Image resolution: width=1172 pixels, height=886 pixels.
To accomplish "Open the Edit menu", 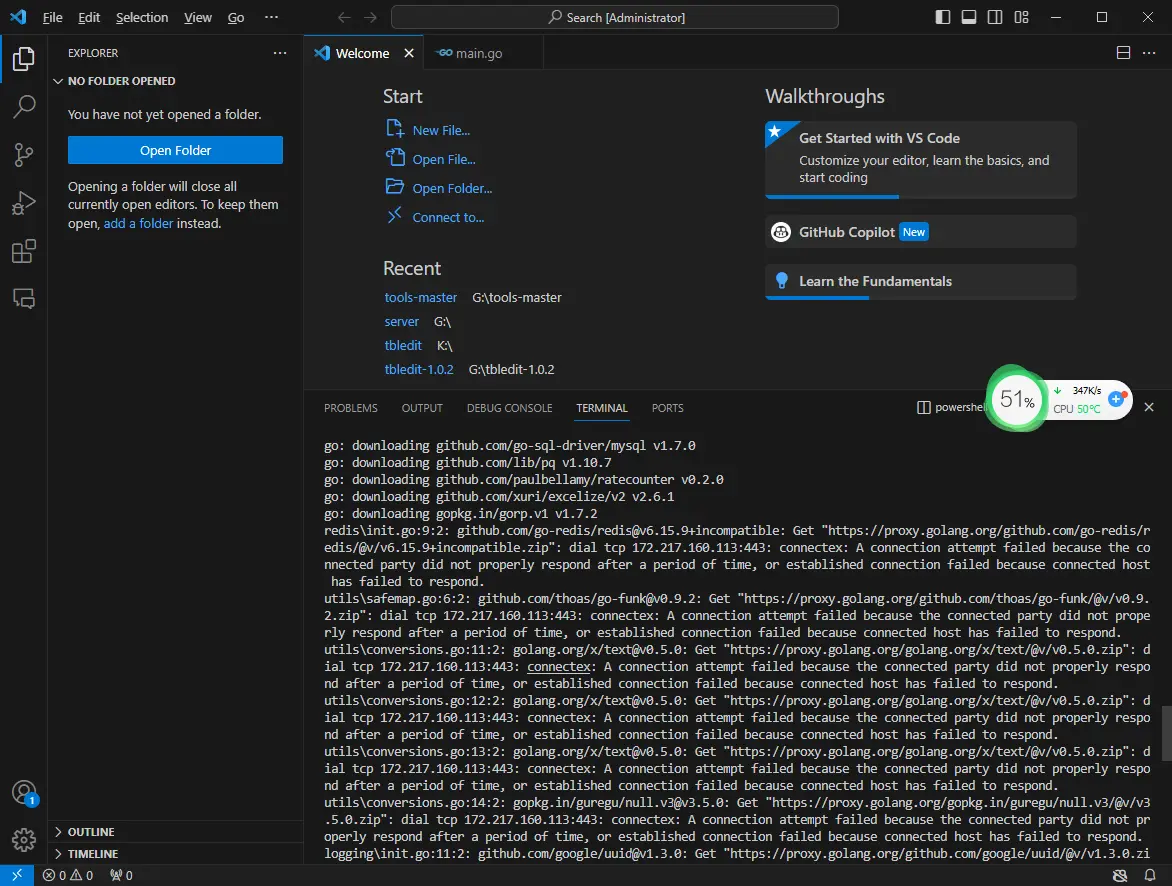I will (89, 17).
